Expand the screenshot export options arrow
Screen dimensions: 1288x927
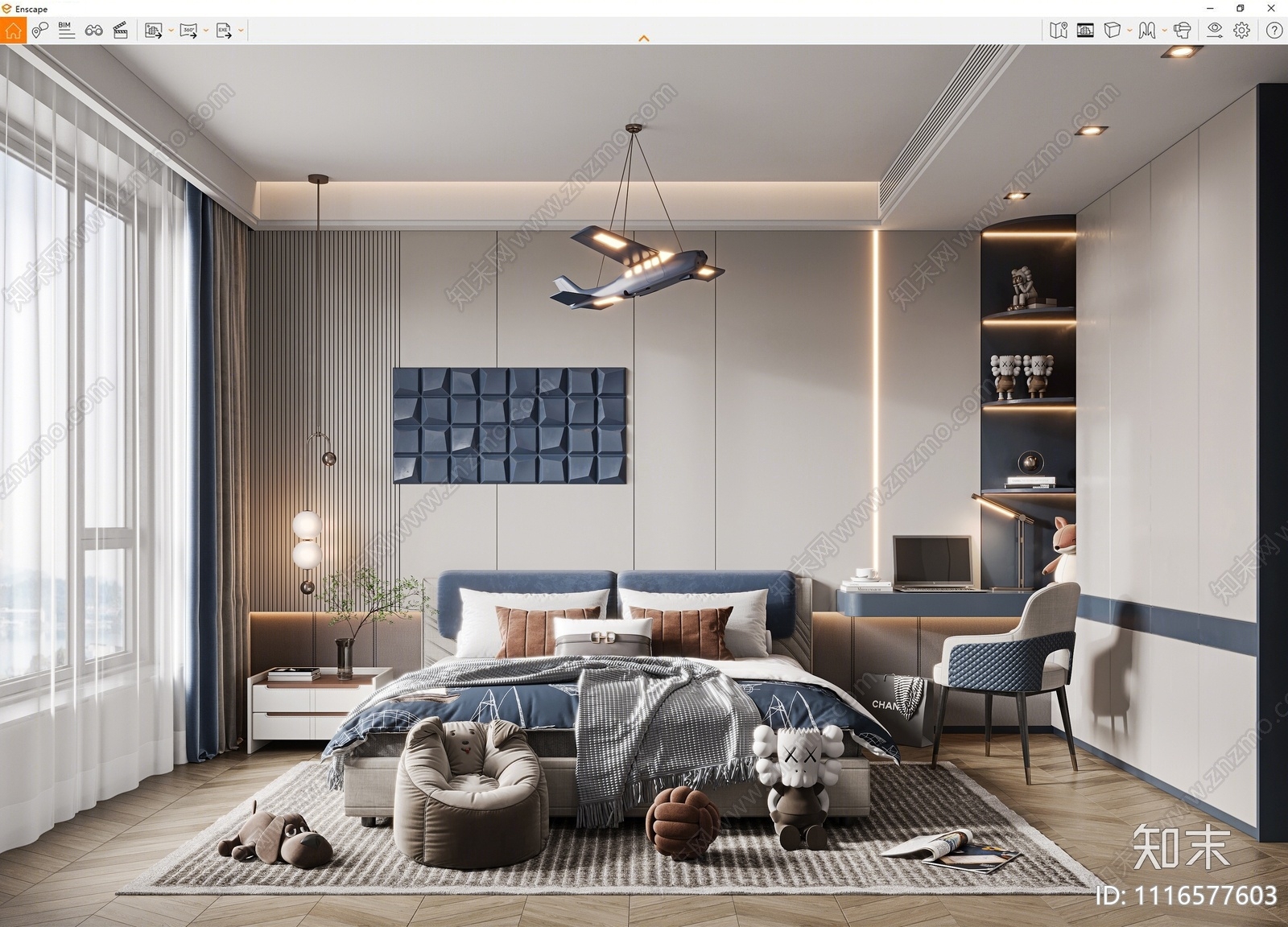coord(171,31)
